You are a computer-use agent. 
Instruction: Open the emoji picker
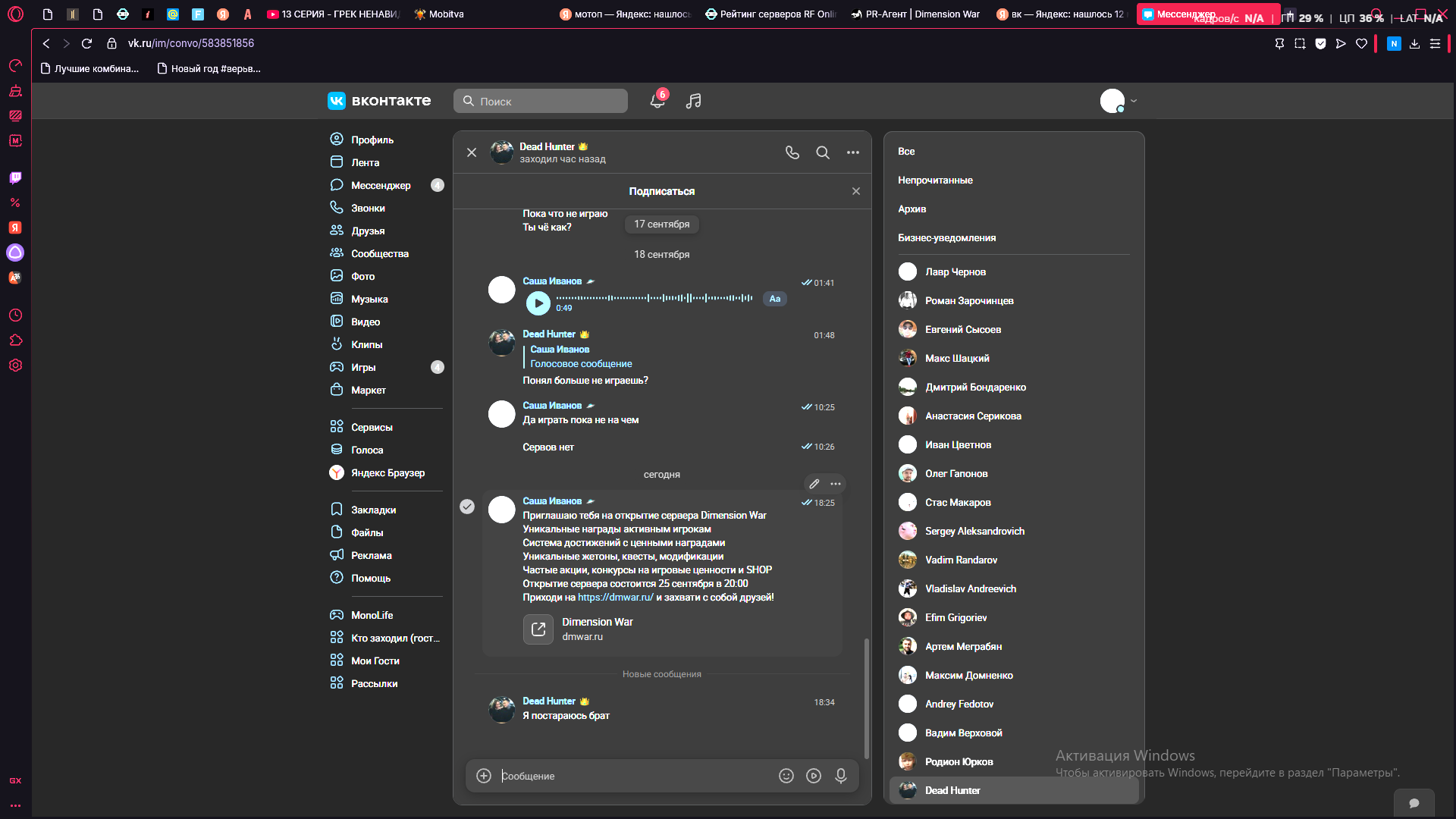(786, 776)
